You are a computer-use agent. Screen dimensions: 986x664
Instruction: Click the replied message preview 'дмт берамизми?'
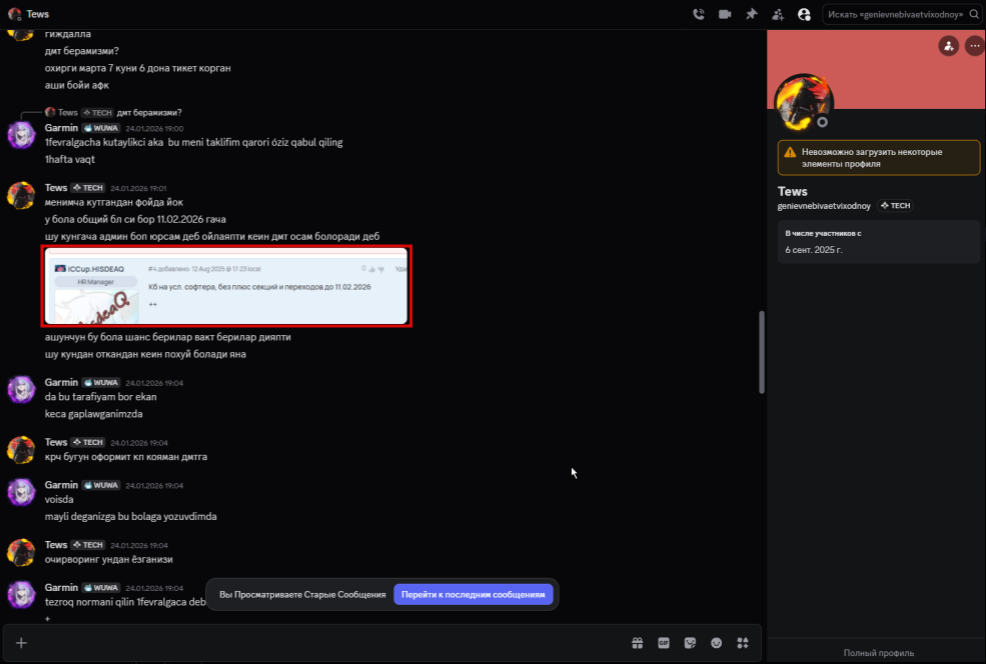click(x=149, y=113)
